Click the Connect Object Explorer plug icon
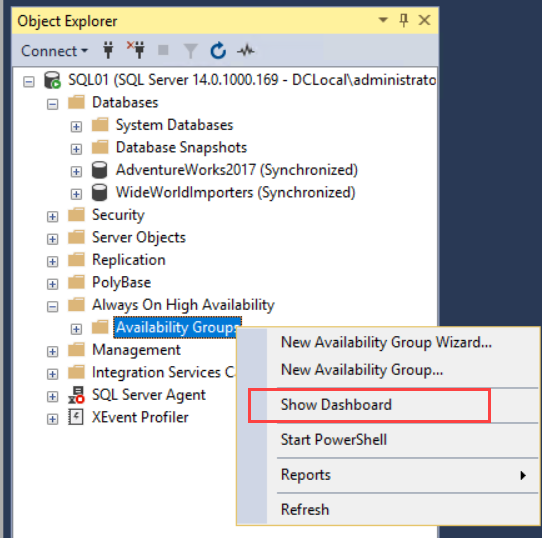Screen dimensions: 542x538 coord(109,50)
